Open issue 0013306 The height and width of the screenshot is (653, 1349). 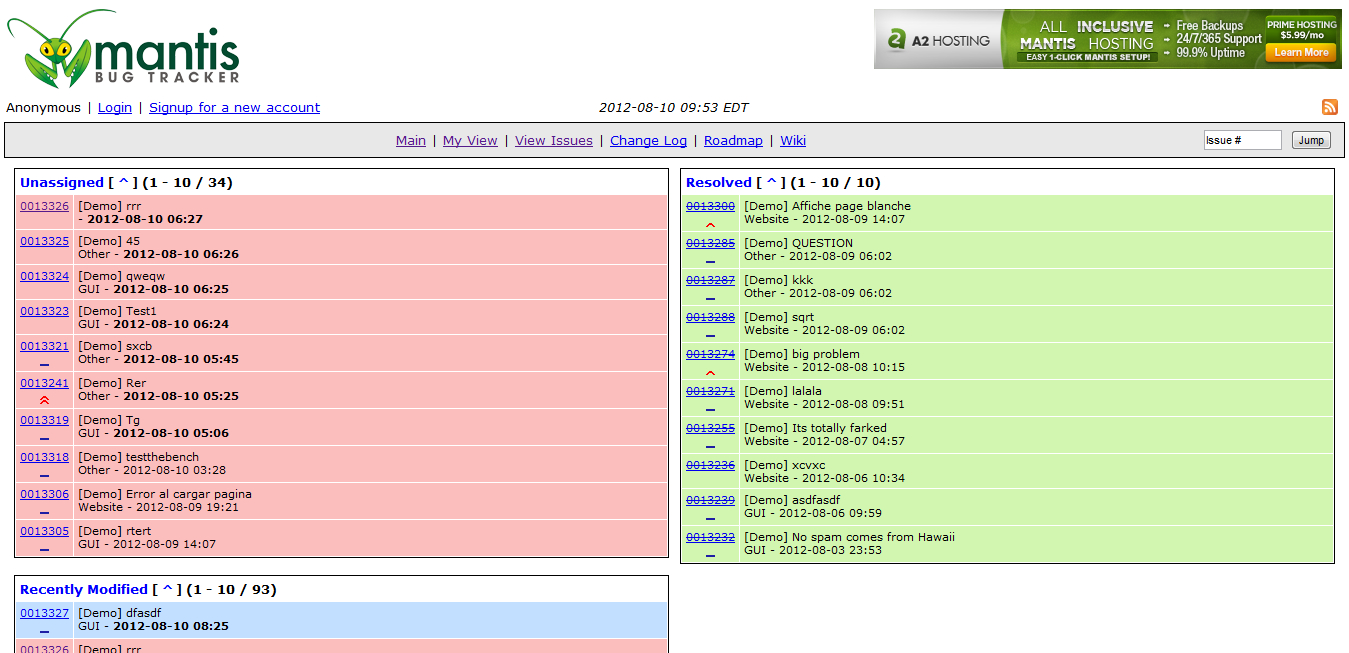click(x=45, y=494)
